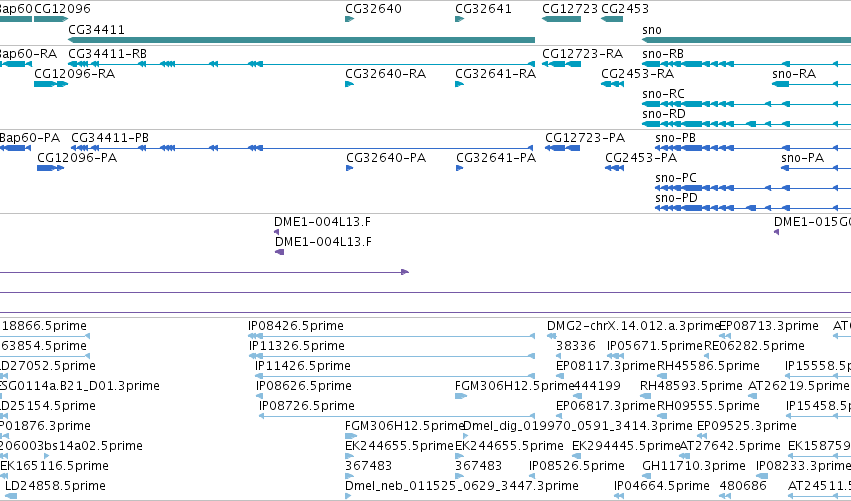Click the Dmel_dig_019970_0591_3414.3prime label
The height and width of the screenshot is (501, 851).
pos(578,426)
